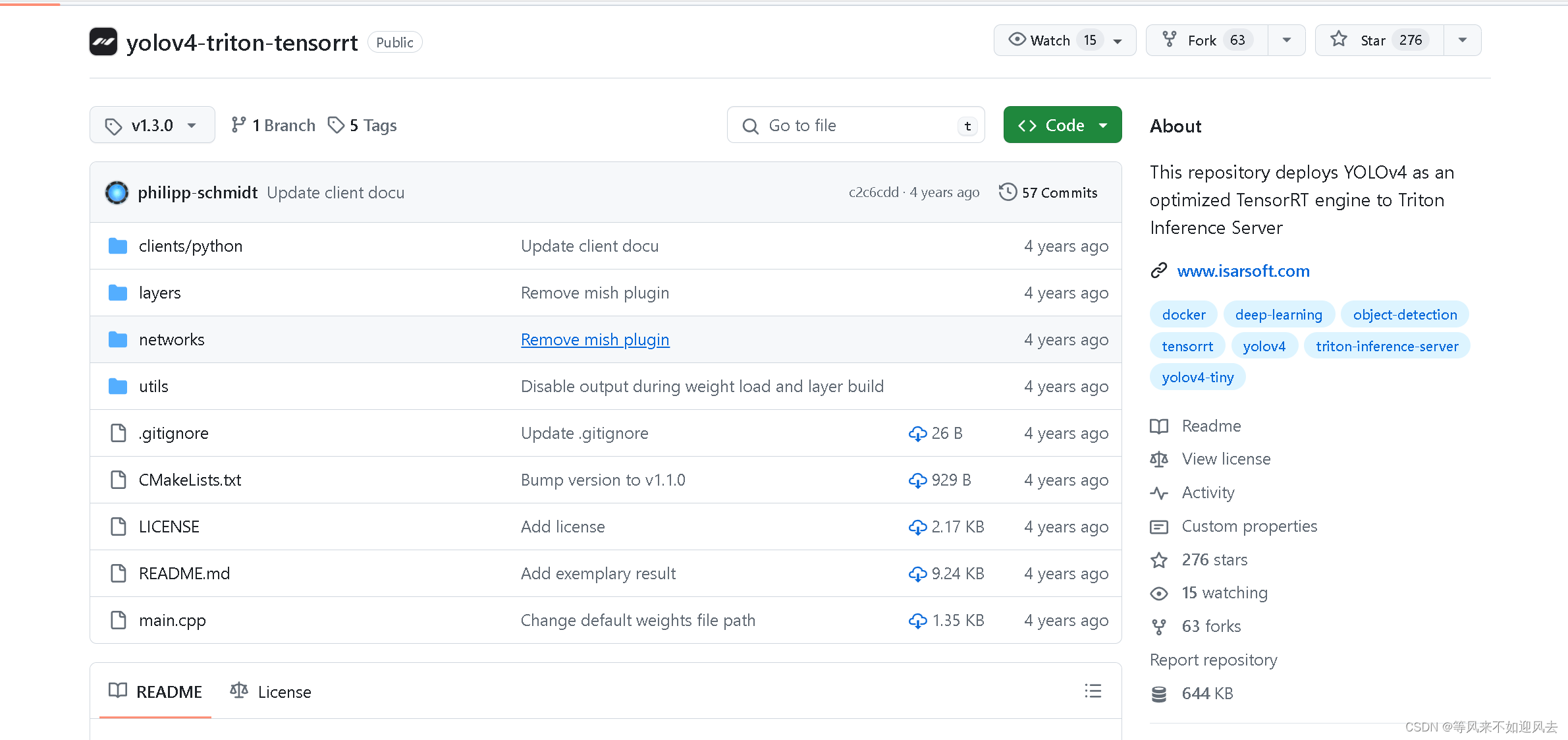Image resolution: width=1568 pixels, height=740 pixels.
Task: Select the object-detection topic tag
Action: coord(1405,314)
